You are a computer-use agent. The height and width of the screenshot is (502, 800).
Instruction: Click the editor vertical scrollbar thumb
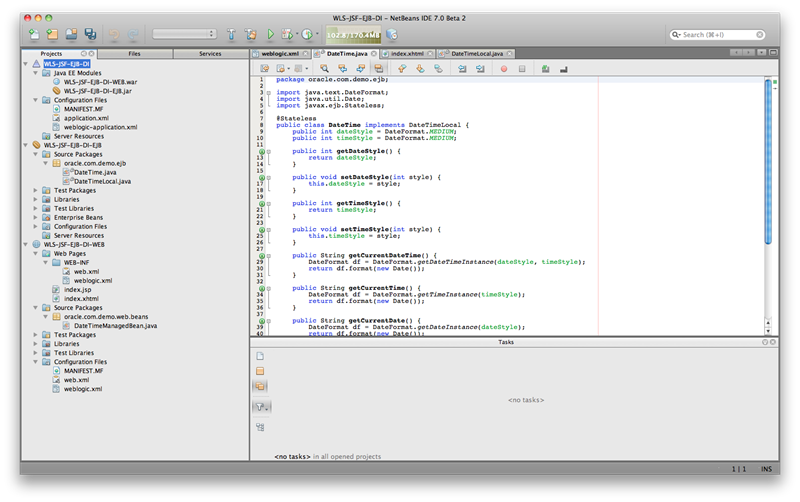tap(768, 161)
